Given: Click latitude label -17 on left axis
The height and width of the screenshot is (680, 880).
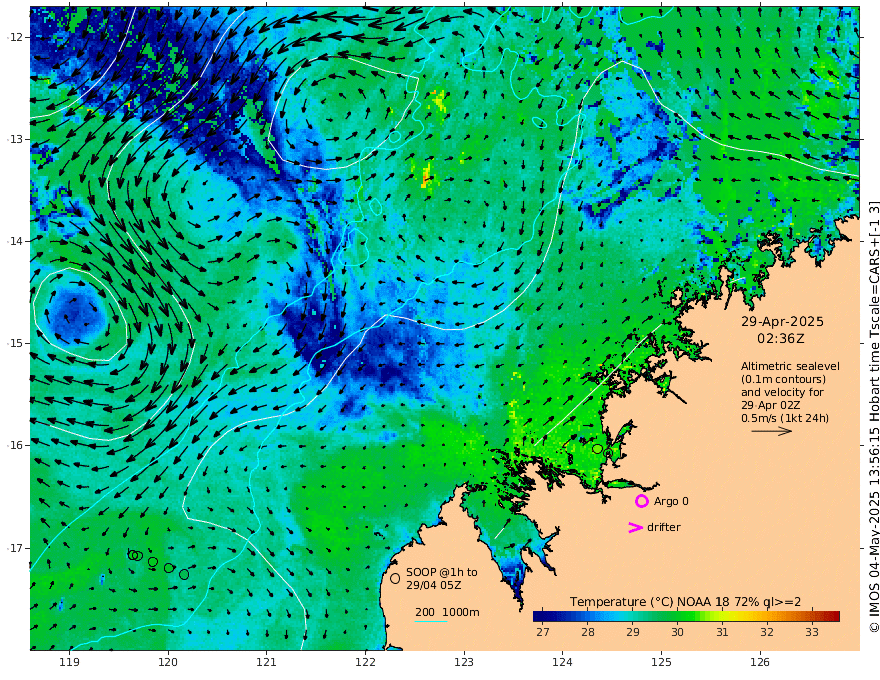Looking at the screenshot, I should (x=15, y=548).
